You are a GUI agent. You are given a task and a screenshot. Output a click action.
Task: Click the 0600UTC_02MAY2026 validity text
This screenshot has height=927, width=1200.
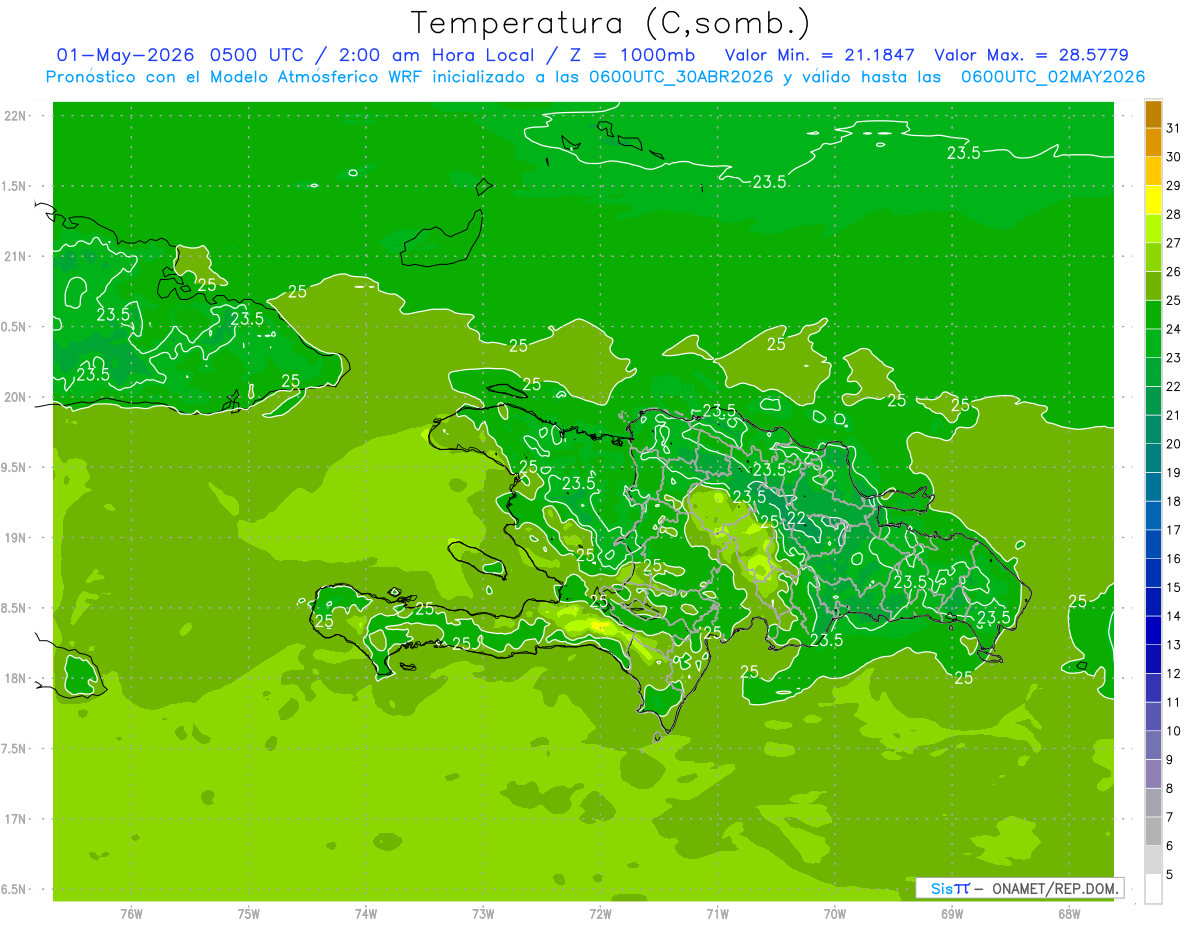pos(1053,77)
